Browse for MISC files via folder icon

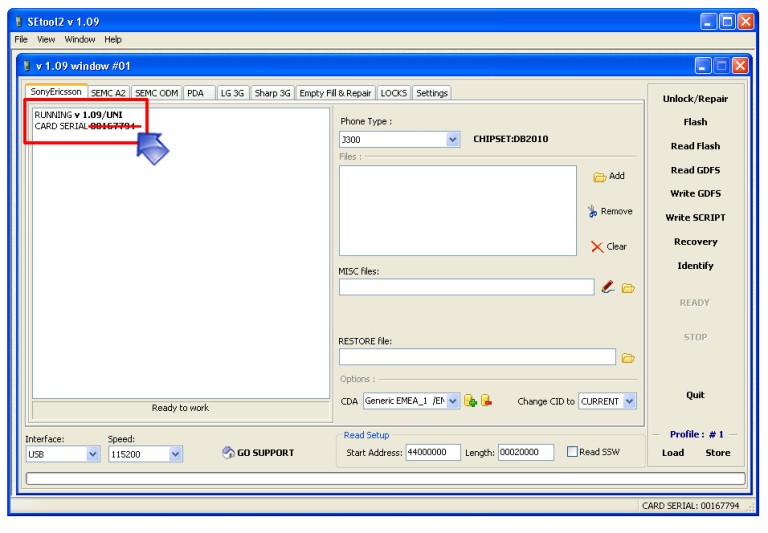[628, 288]
